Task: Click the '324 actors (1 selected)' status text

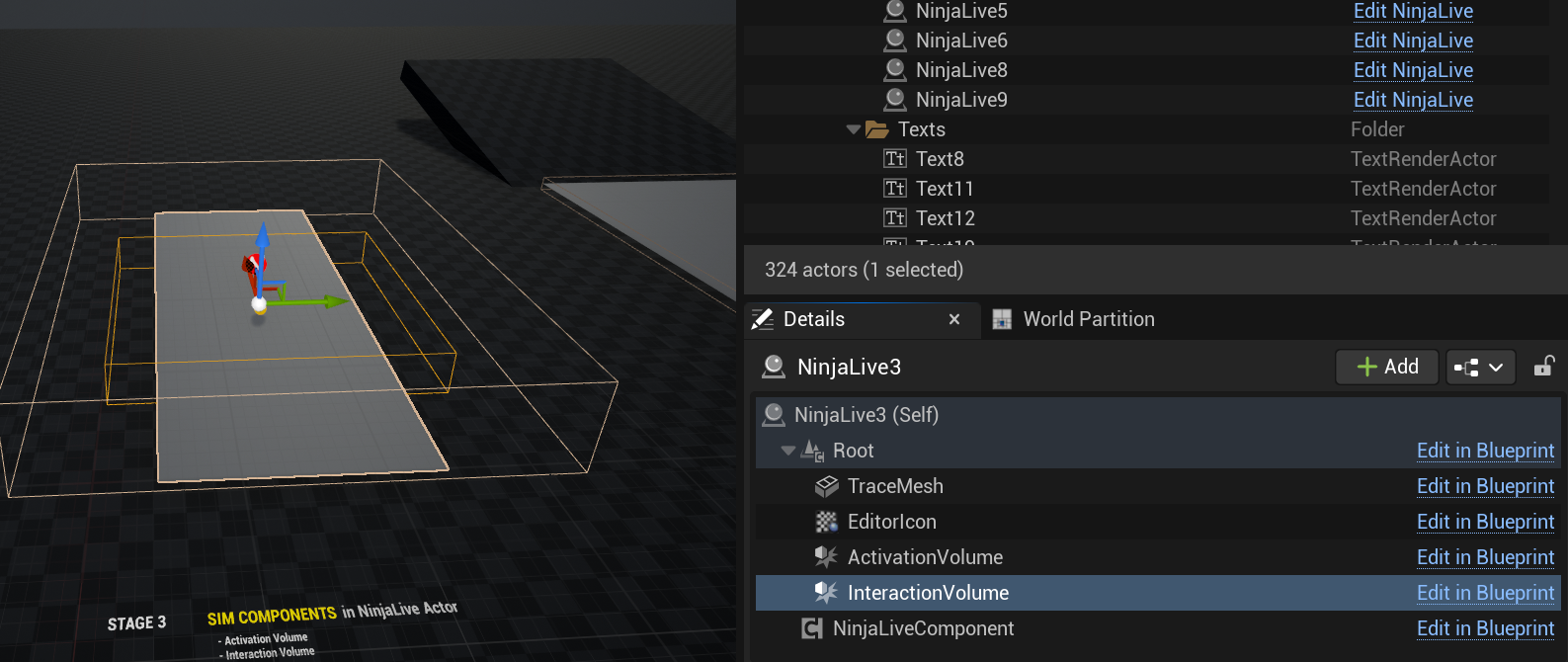Action: pos(864,270)
